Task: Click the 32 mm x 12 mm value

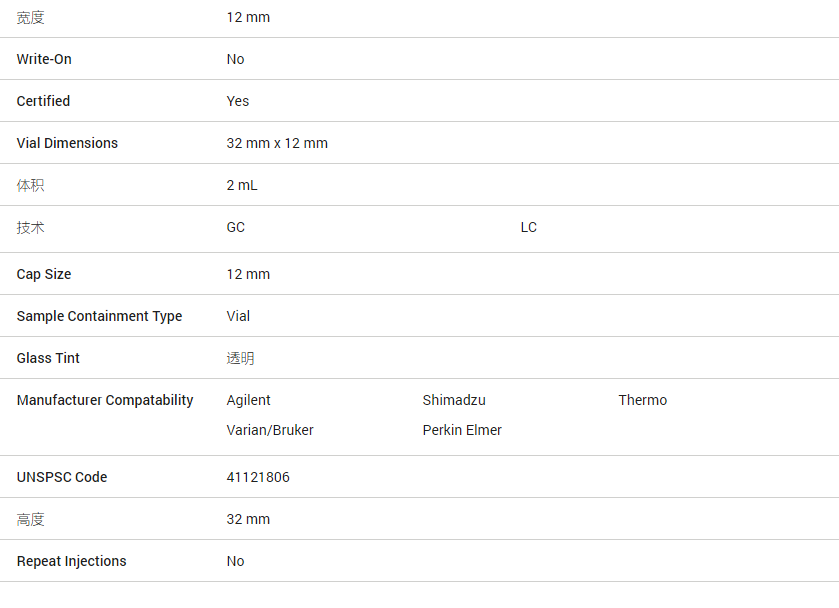Action: click(277, 143)
